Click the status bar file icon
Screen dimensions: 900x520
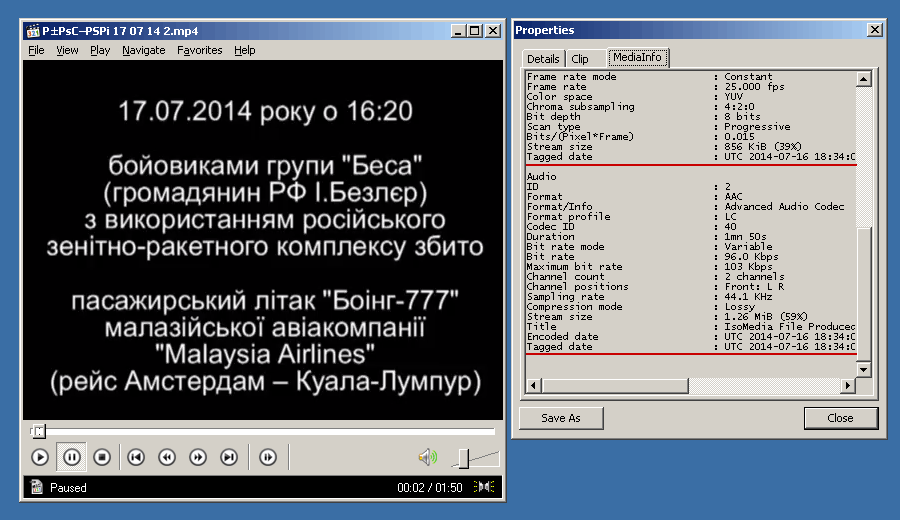coord(37,487)
